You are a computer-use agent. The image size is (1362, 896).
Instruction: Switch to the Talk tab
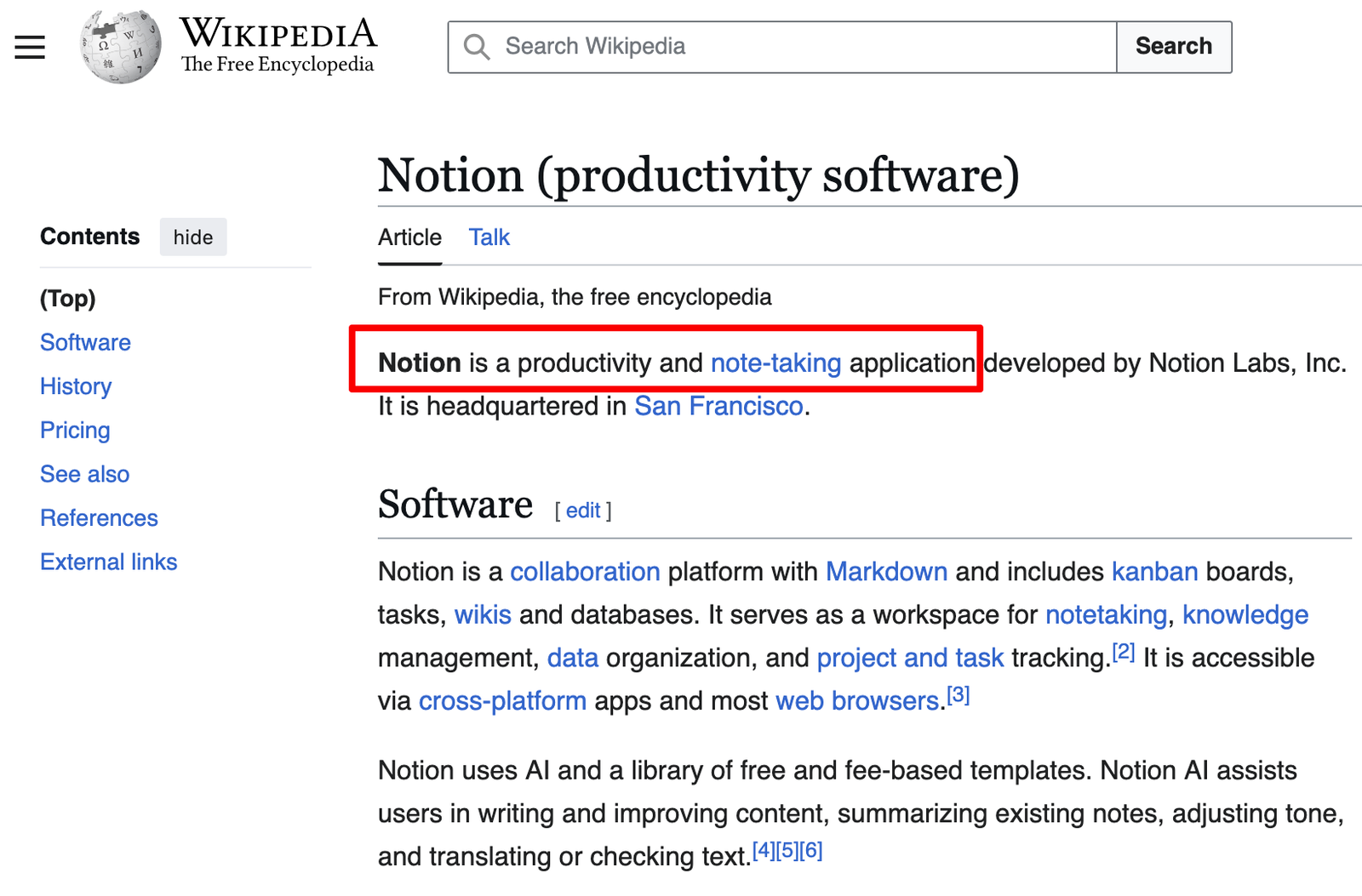489,237
